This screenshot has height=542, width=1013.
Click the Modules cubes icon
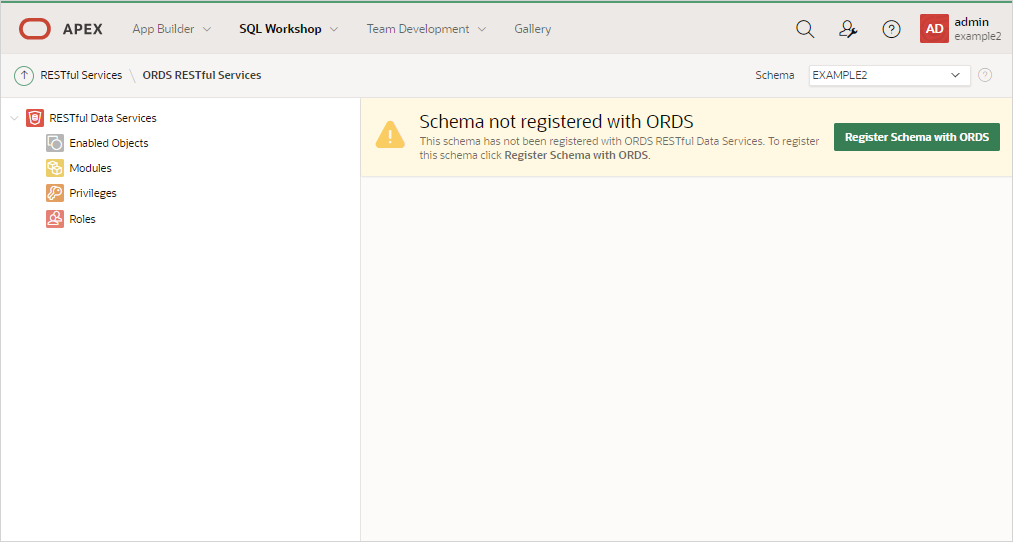pos(55,168)
